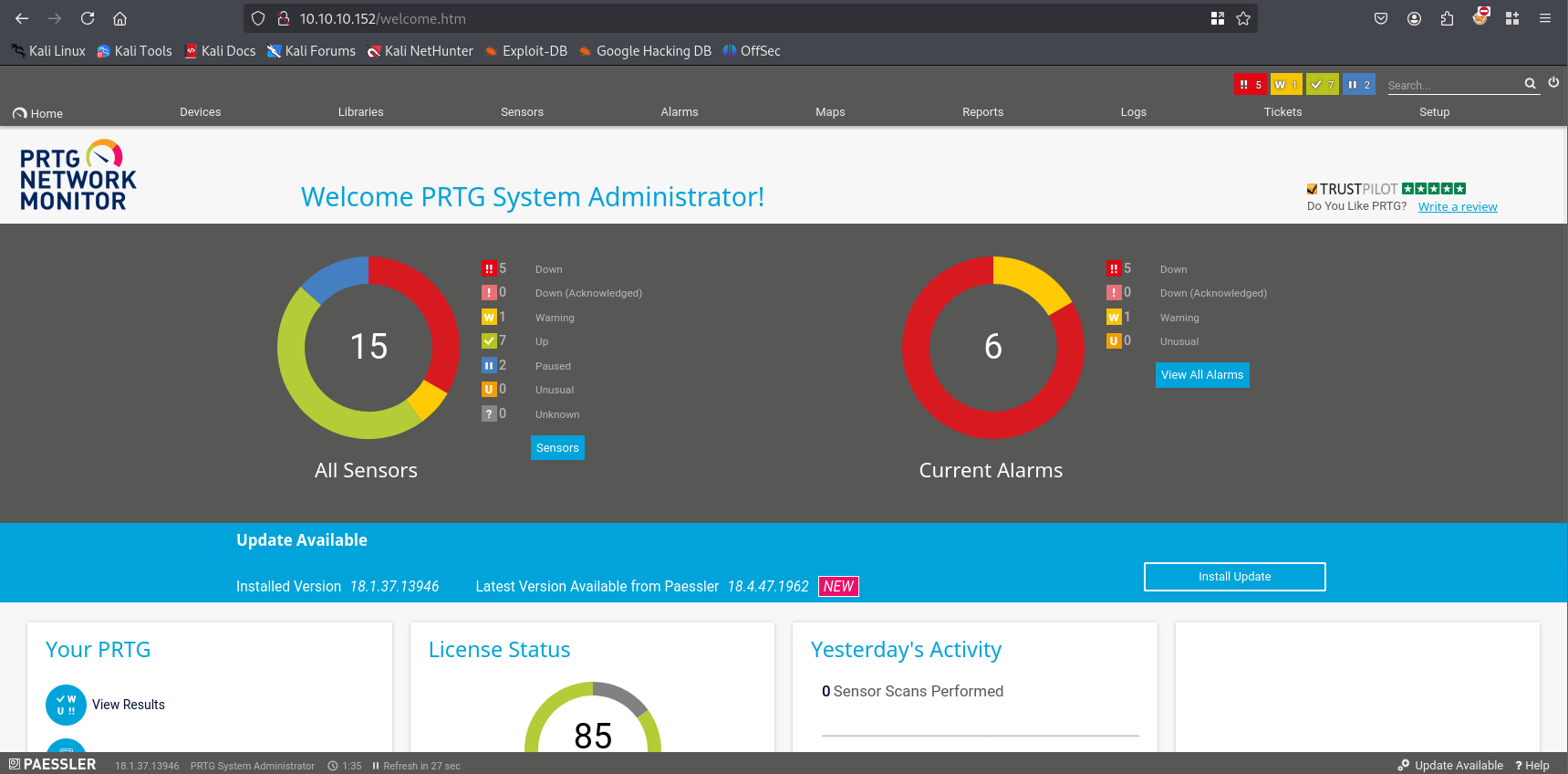Click the All Sensors donut chart
Viewport: 1568px width, 774px height.
pos(369,348)
